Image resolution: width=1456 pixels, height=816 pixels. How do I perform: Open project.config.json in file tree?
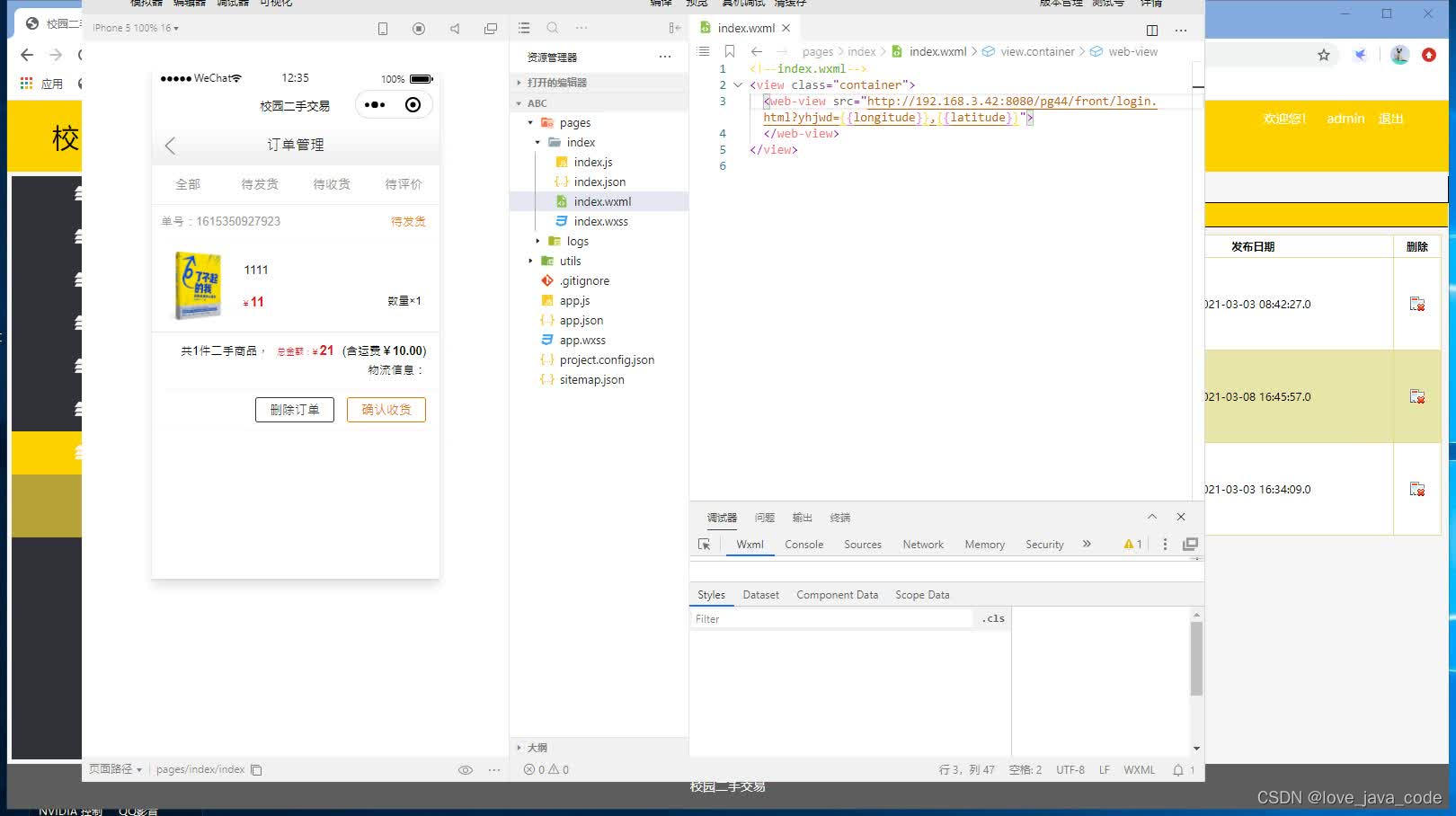607,360
